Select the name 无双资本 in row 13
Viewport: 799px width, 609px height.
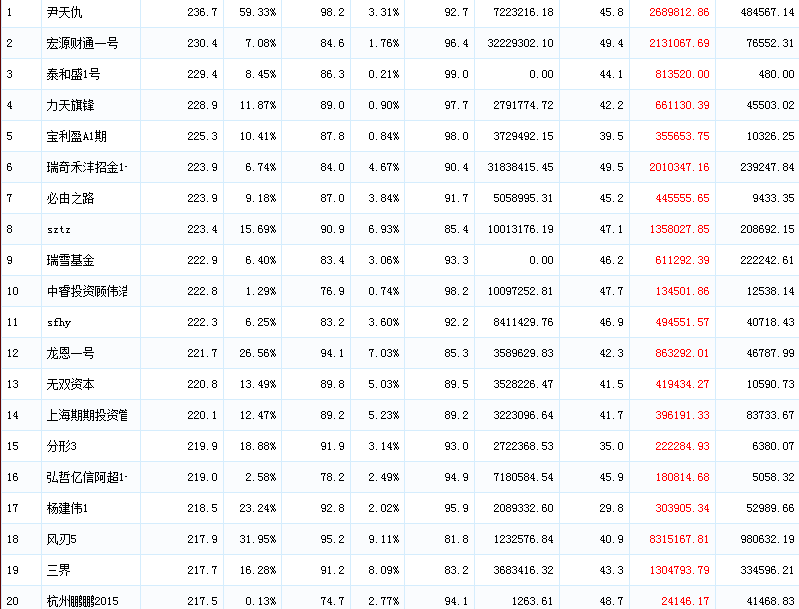pyautogui.click(x=70, y=384)
